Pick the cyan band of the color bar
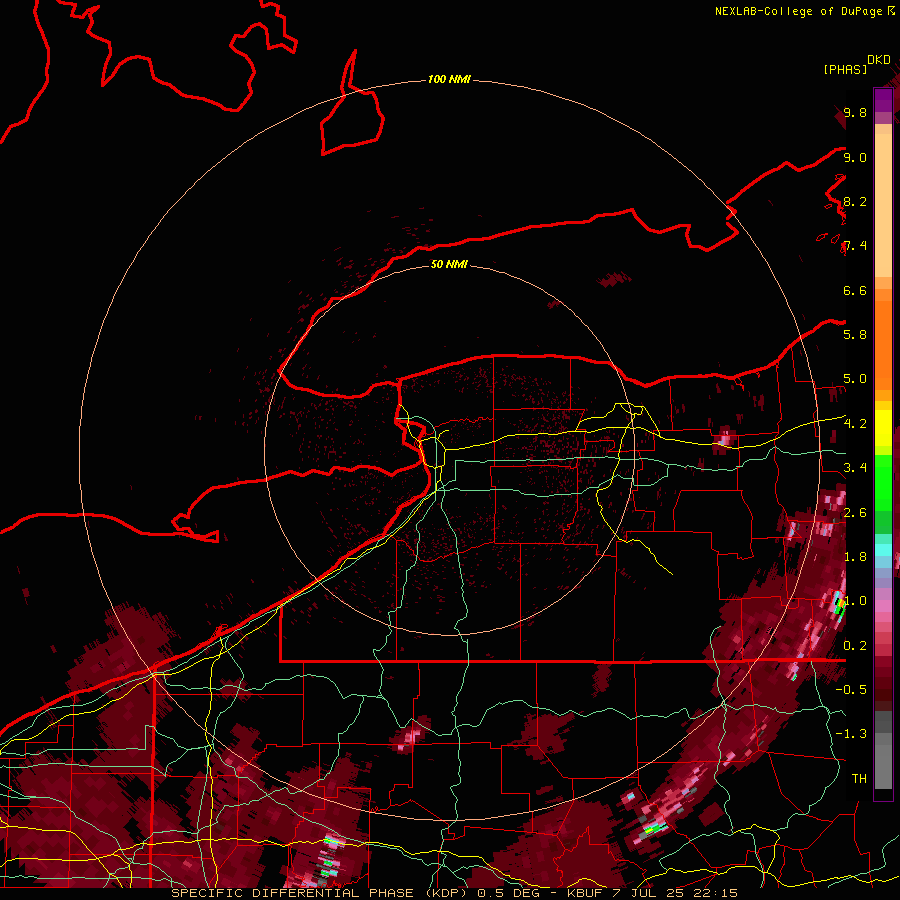This screenshot has width=900, height=900. pos(883,549)
